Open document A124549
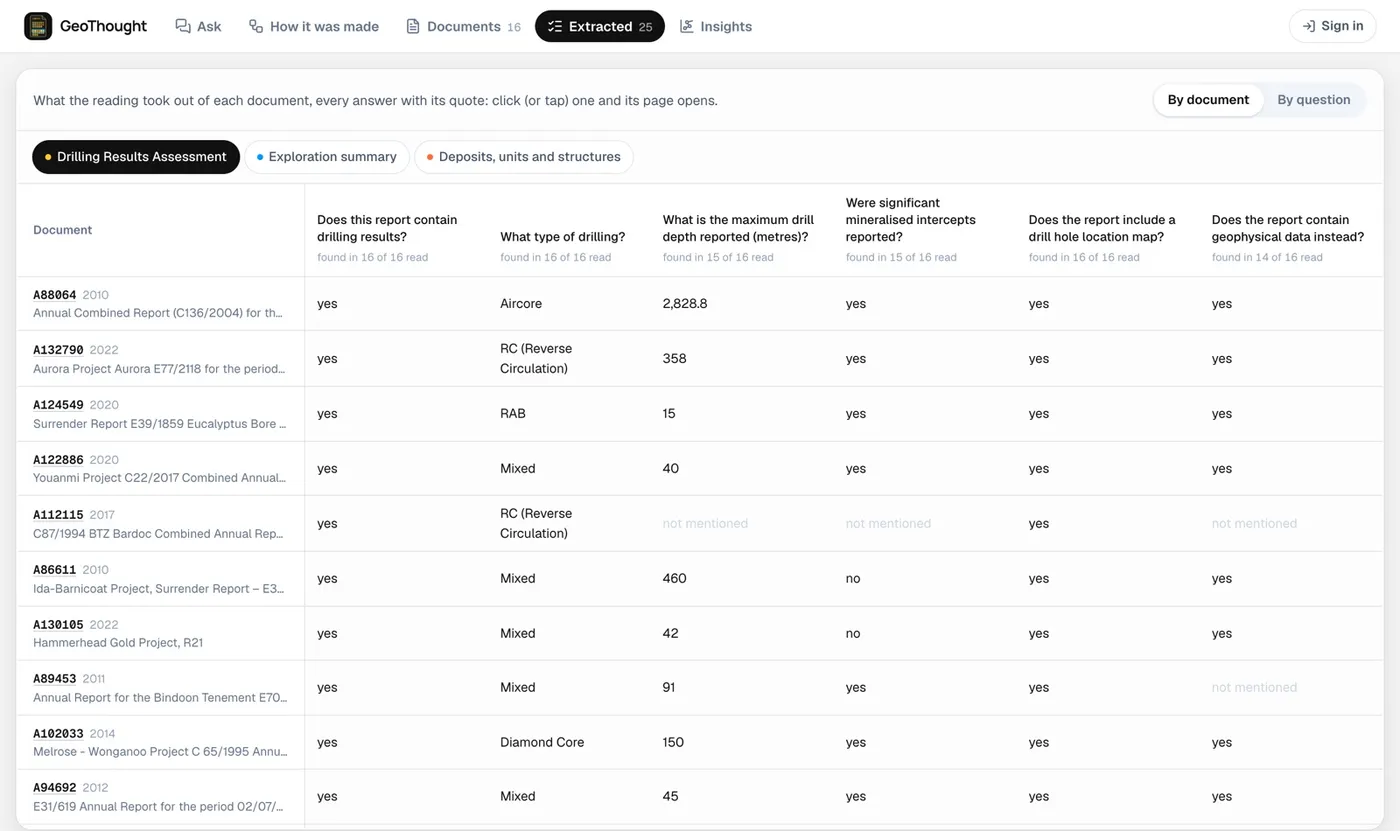1400x831 pixels. [58, 405]
